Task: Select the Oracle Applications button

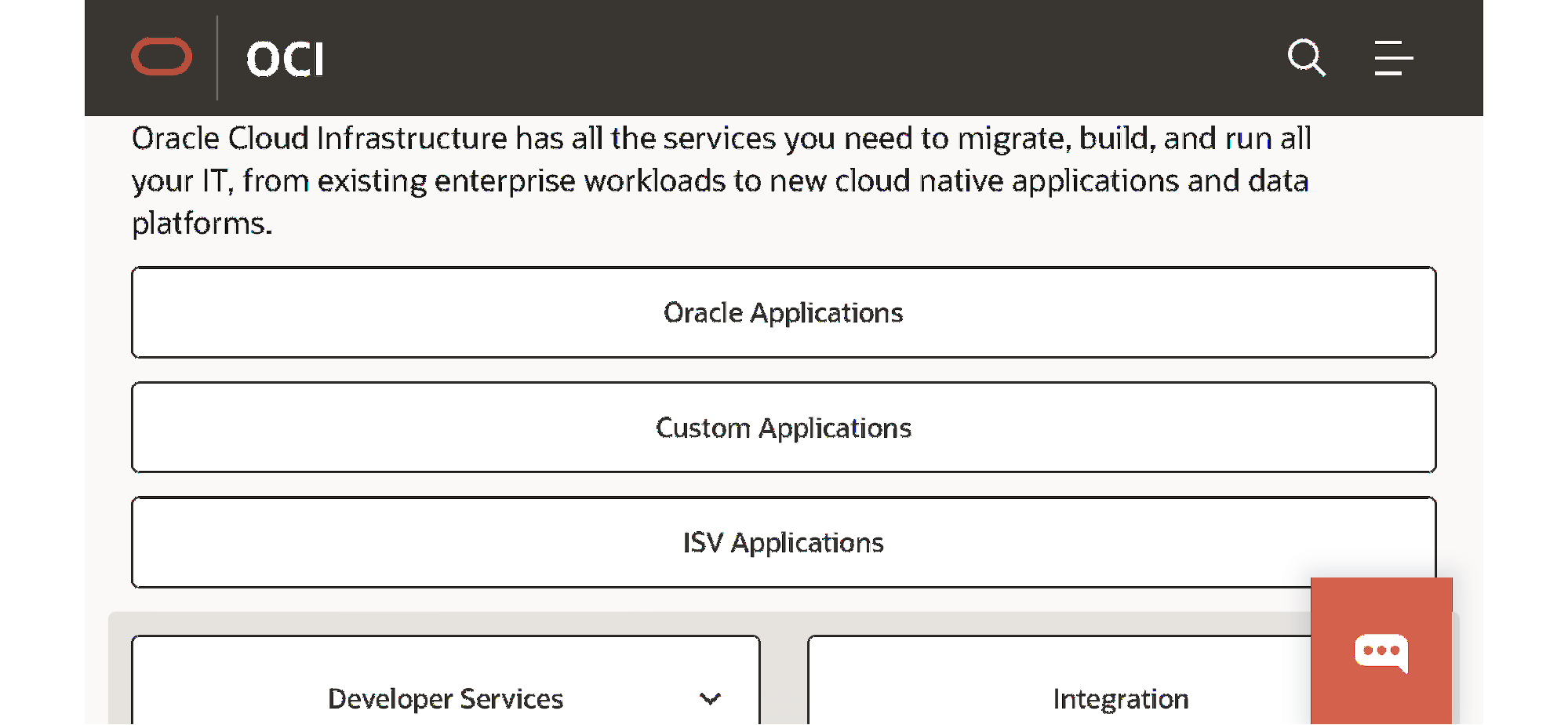Action: pyautogui.click(x=784, y=312)
